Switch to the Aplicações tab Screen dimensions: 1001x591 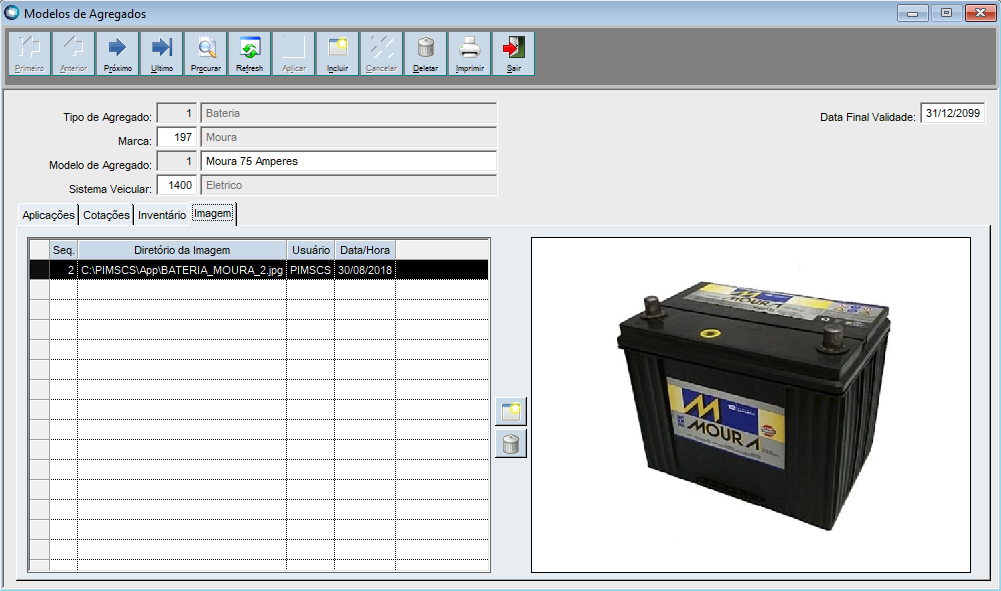48,215
